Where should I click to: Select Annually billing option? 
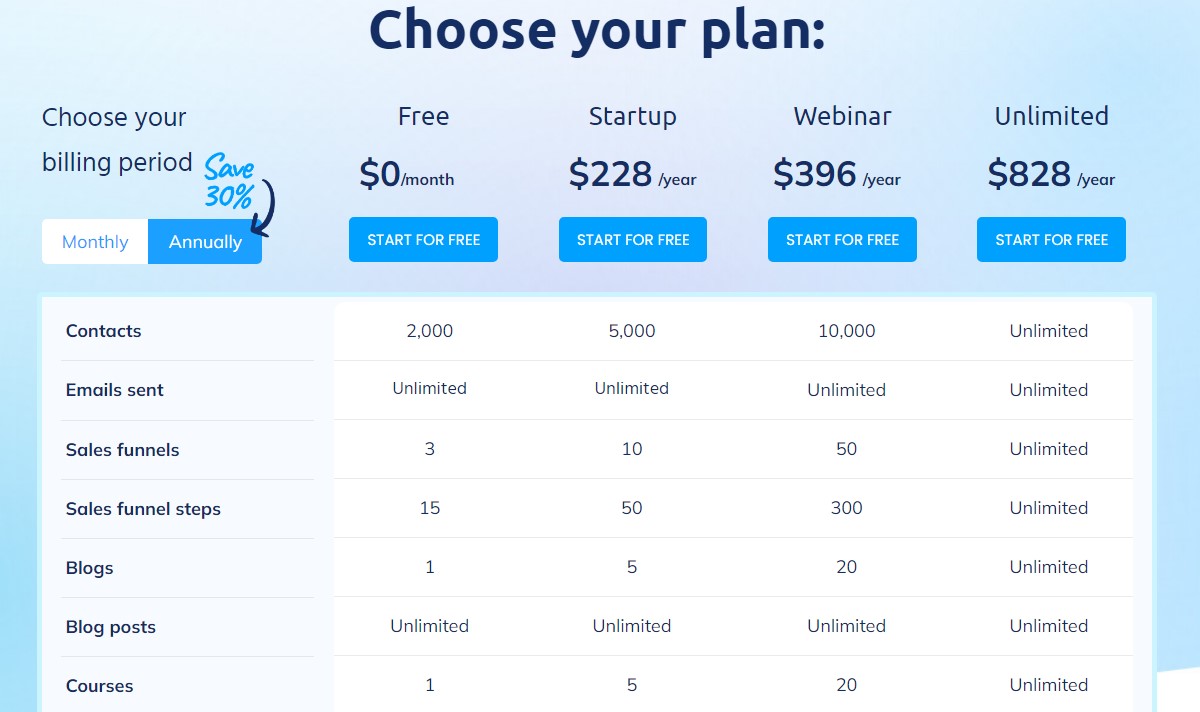pyautogui.click(x=205, y=242)
